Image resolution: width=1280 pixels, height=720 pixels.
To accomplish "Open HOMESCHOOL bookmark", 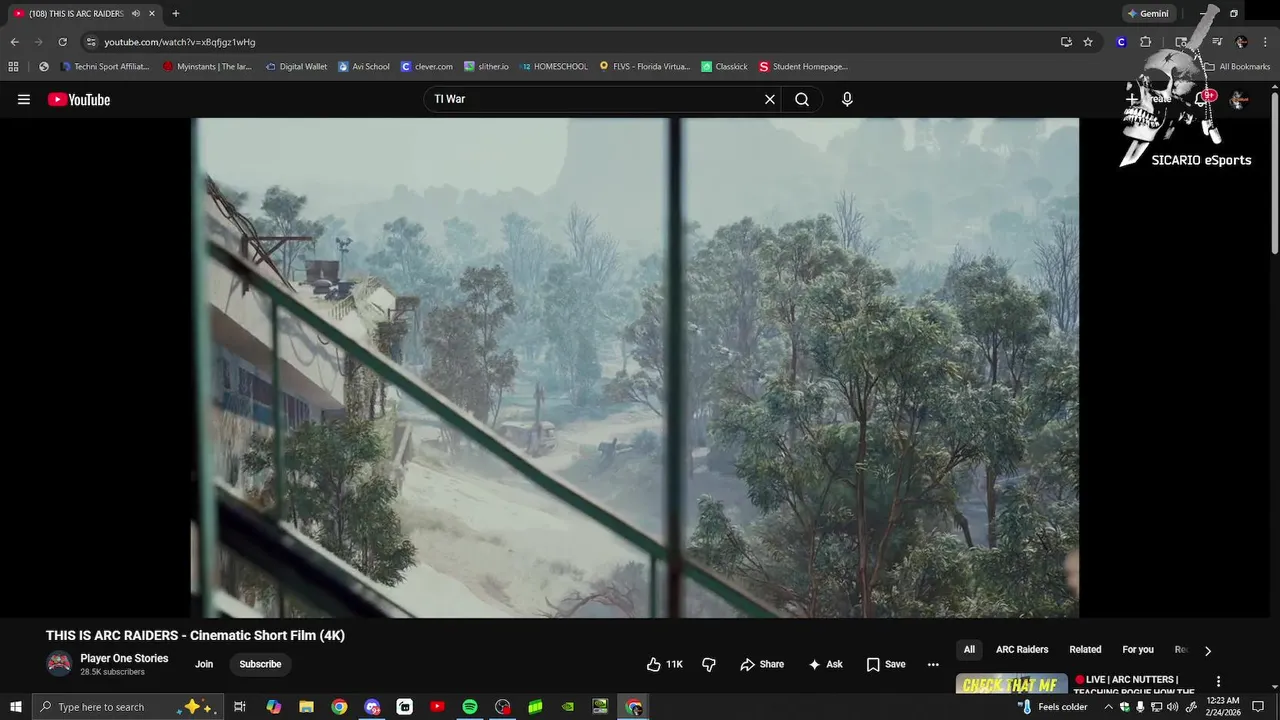I will tap(554, 67).
